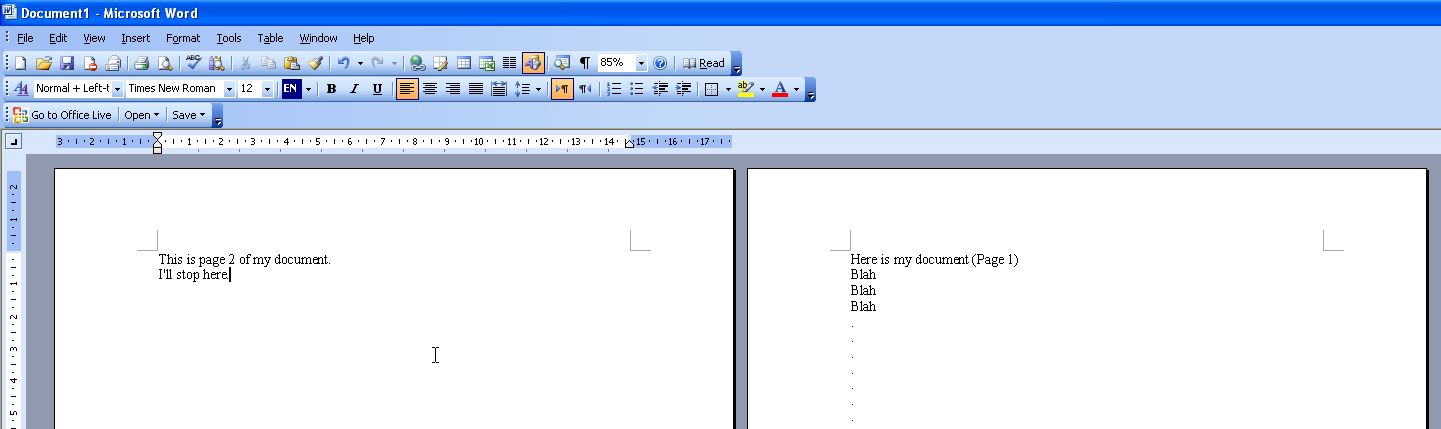Toggle Align Left
Screen dimensions: 1441x429
(x=407, y=89)
